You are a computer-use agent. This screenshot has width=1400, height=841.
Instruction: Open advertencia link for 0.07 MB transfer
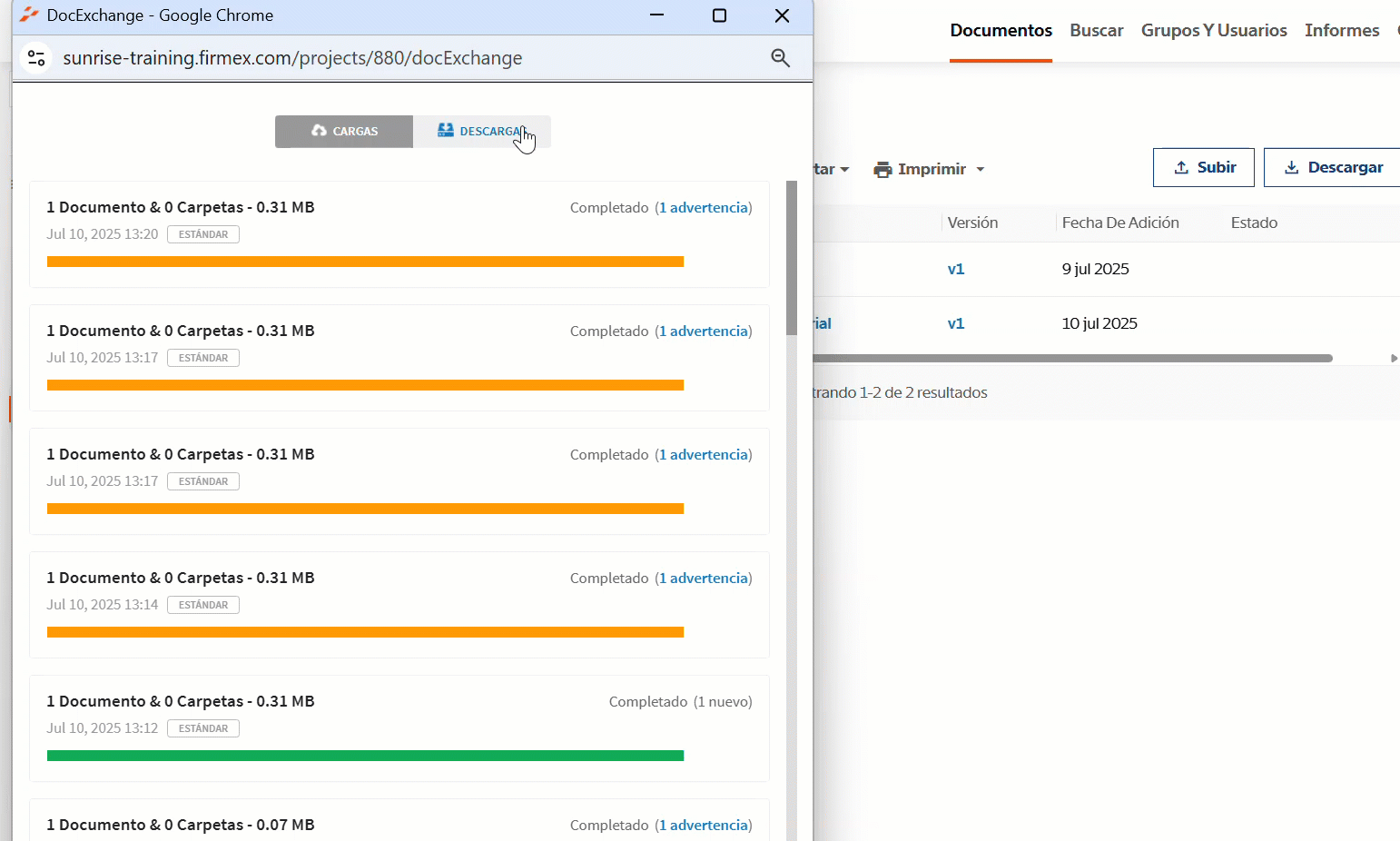tap(704, 826)
